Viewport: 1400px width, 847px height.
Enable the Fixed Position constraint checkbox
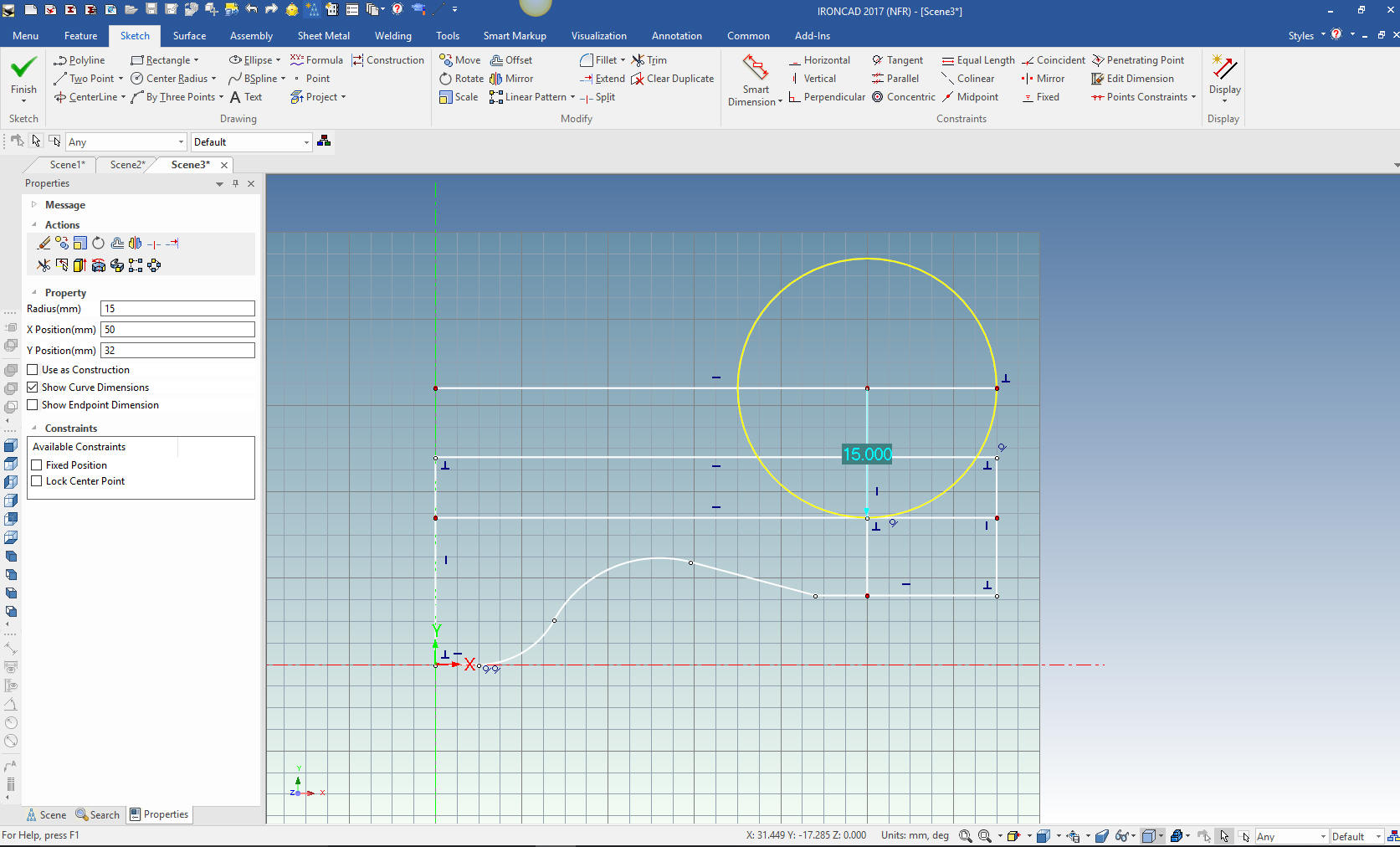(x=37, y=465)
